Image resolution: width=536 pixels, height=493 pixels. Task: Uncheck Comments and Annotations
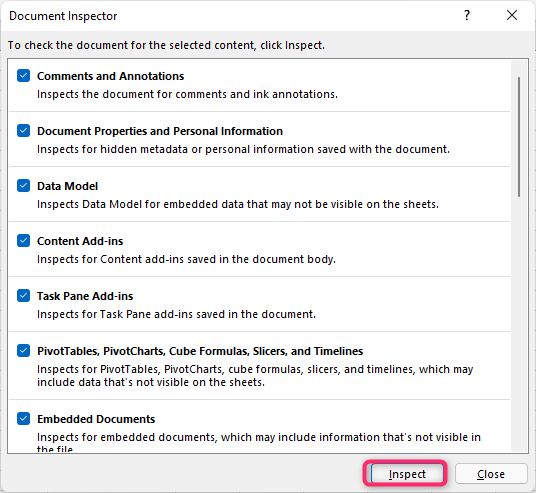point(24,76)
